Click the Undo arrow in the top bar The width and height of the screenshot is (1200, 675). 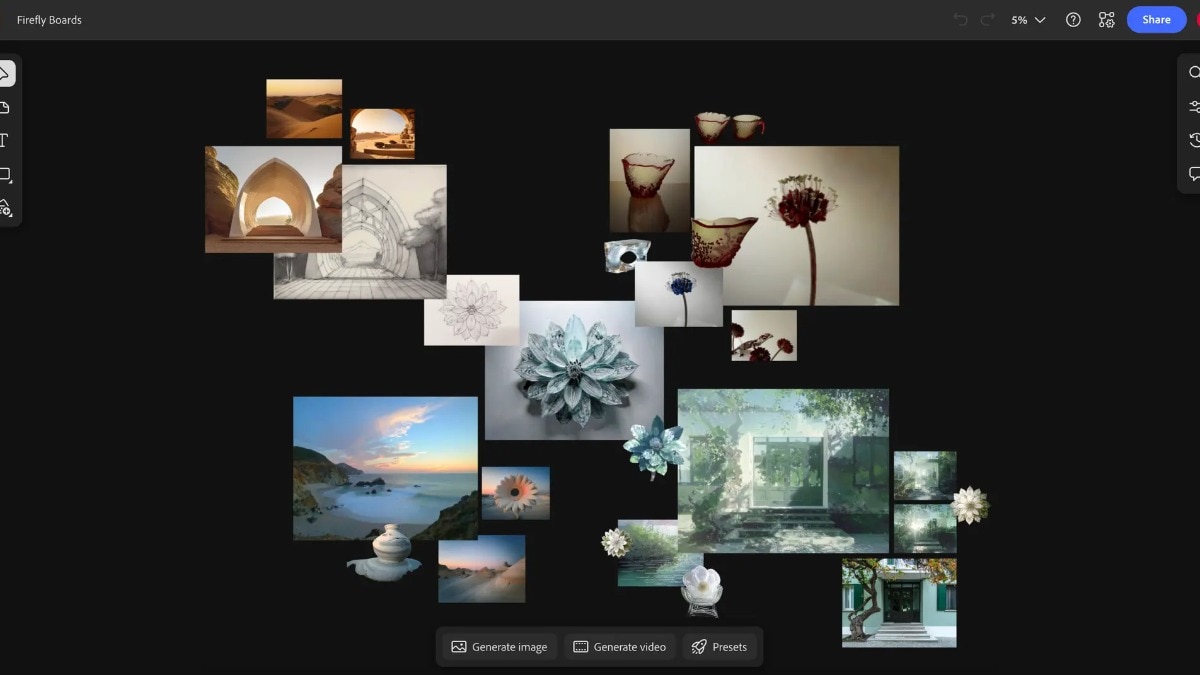[x=961, y=19]
